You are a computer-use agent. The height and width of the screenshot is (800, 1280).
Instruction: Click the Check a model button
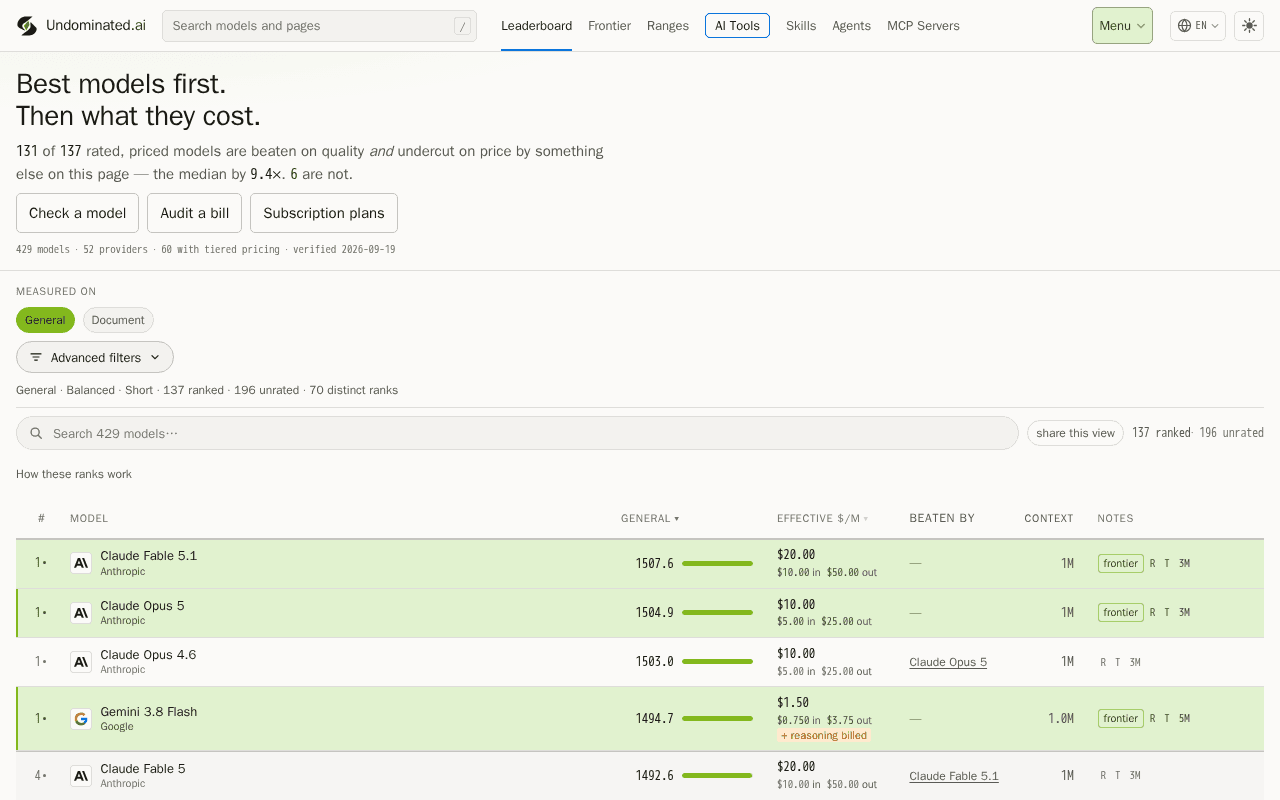[77, 213]
